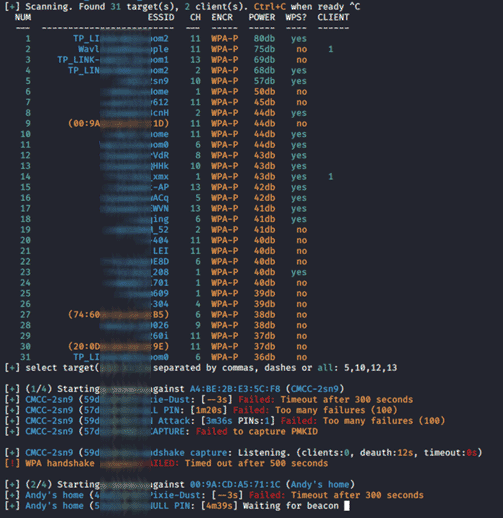The image size is (503, 518).
Task: Click the CLIENT column header
Action: (x=333, y=17)
